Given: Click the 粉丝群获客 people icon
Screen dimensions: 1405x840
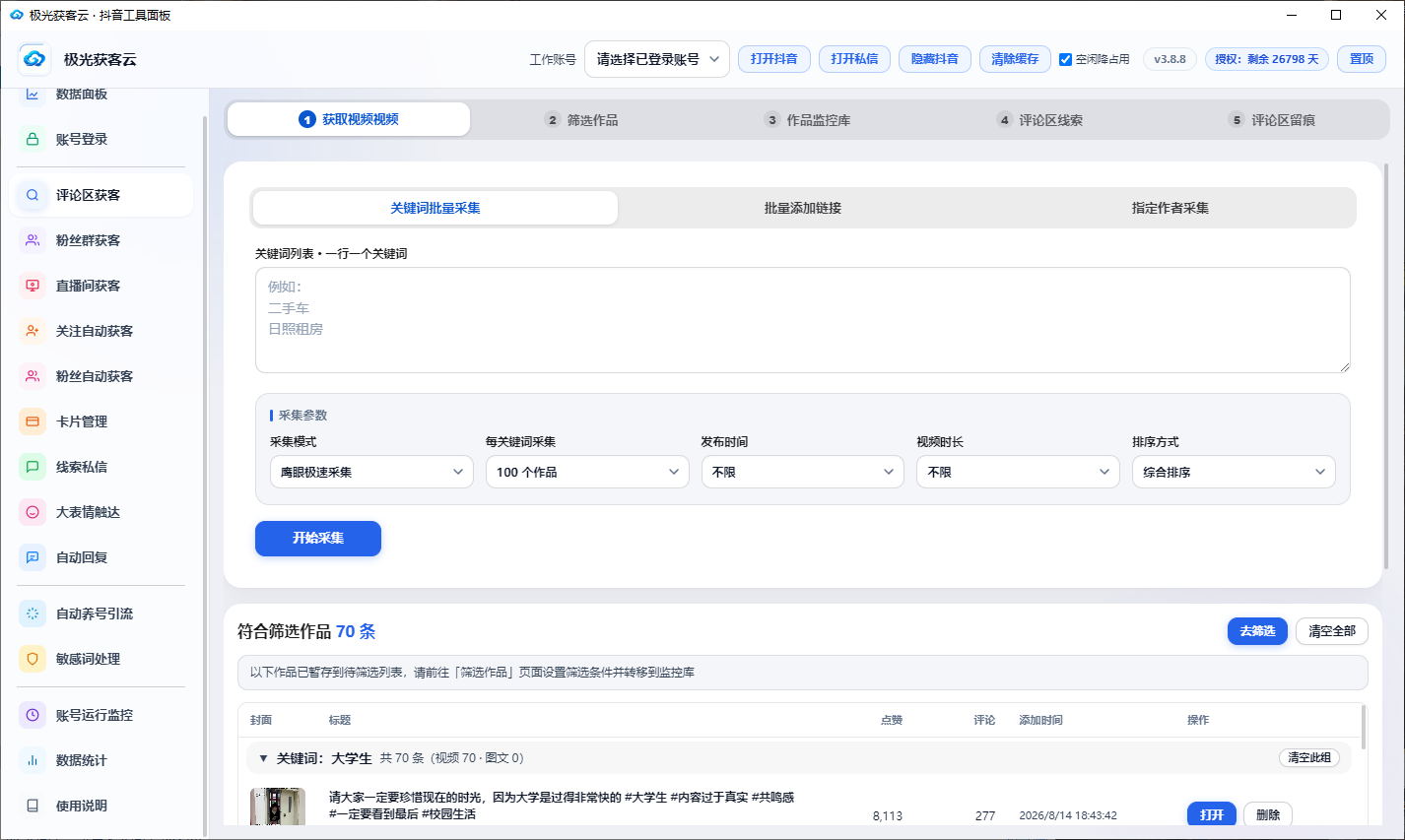Looking at the screenshot, I should (33, 240).
